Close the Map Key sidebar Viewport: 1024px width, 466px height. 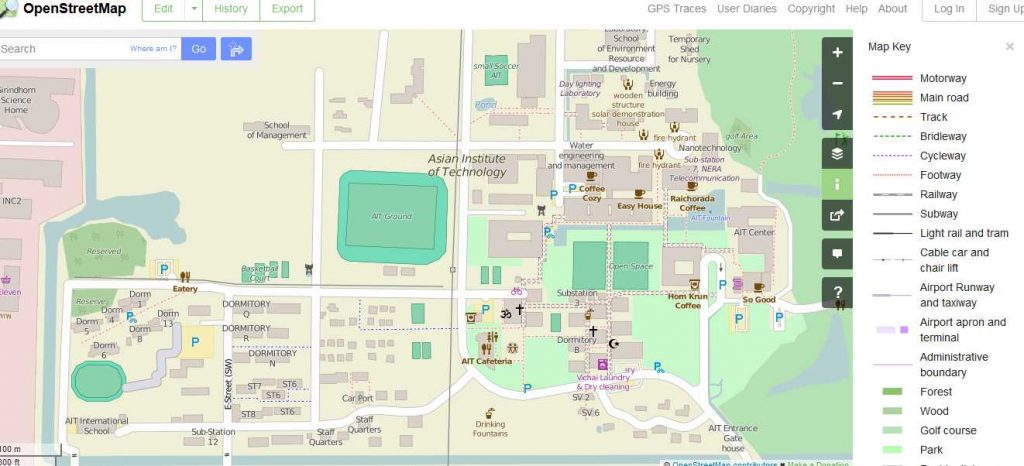[1010, 46]
